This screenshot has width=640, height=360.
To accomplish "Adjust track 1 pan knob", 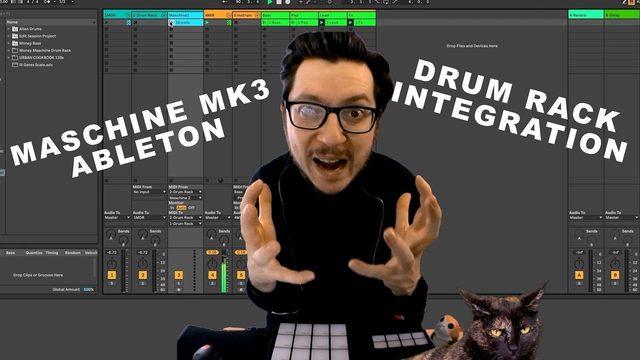I will point(111,264).
